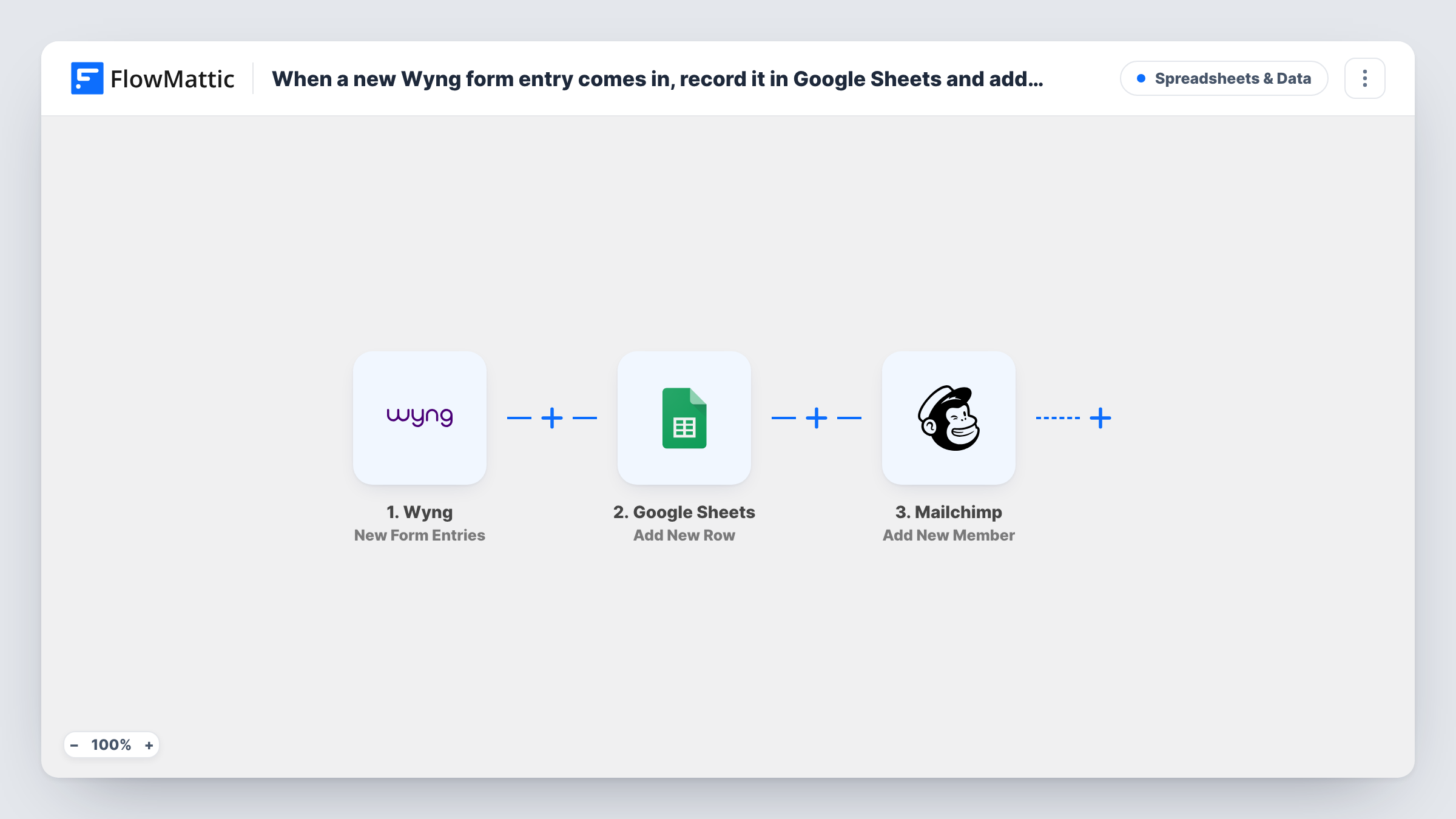This screenshot has height=819, width=1456.
Task: Add a step between Wyng and Google Sheets
Action: pyautogui.click(x=552, y=418)
